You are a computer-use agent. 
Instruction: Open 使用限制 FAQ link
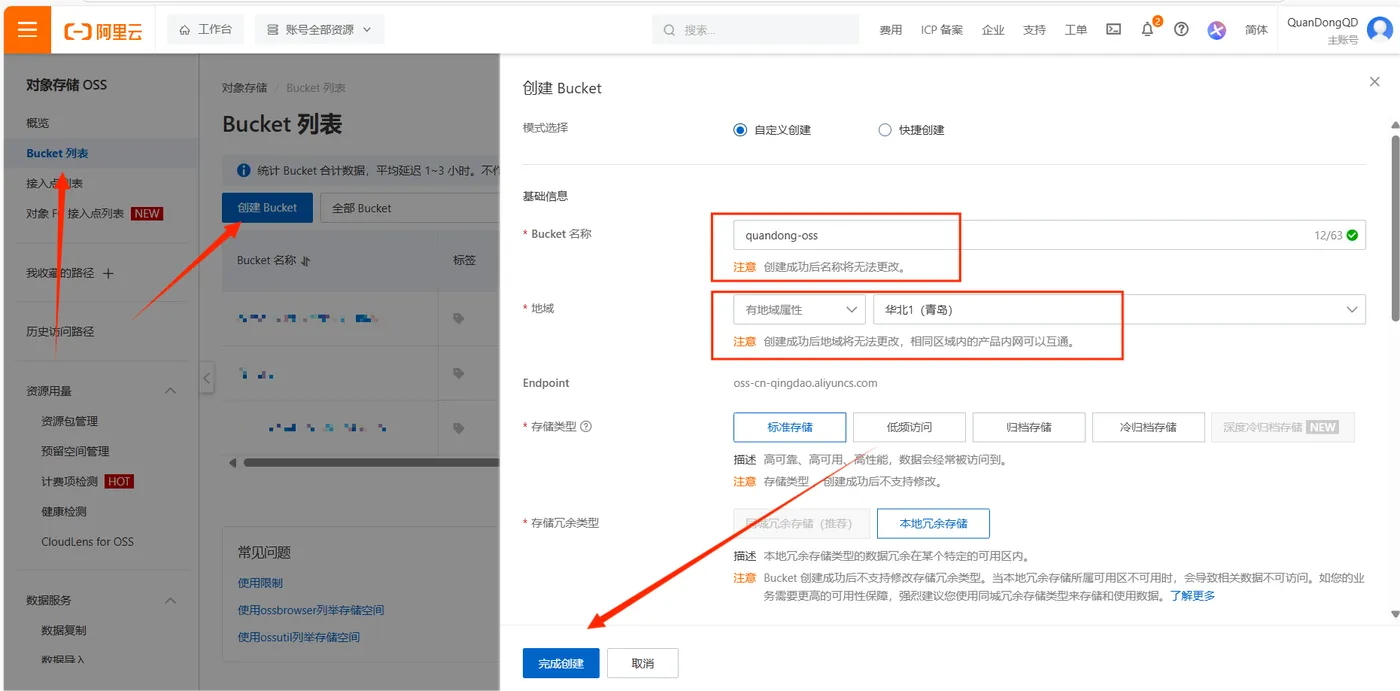tap(260, 583)
